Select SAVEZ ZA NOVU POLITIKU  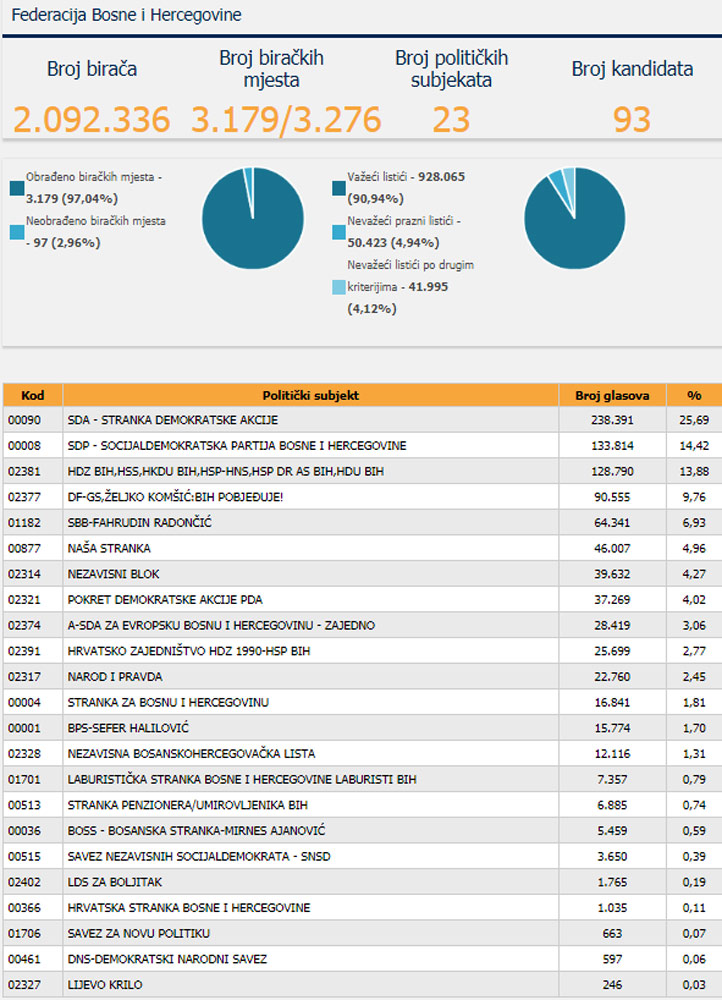(x=138, y=933)
